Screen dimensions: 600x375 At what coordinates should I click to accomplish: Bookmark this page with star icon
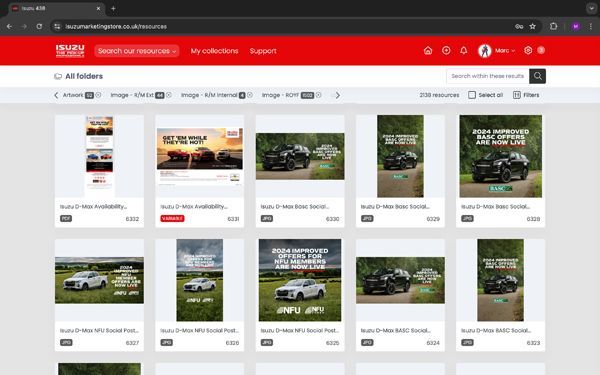click(x=532, y=26)
